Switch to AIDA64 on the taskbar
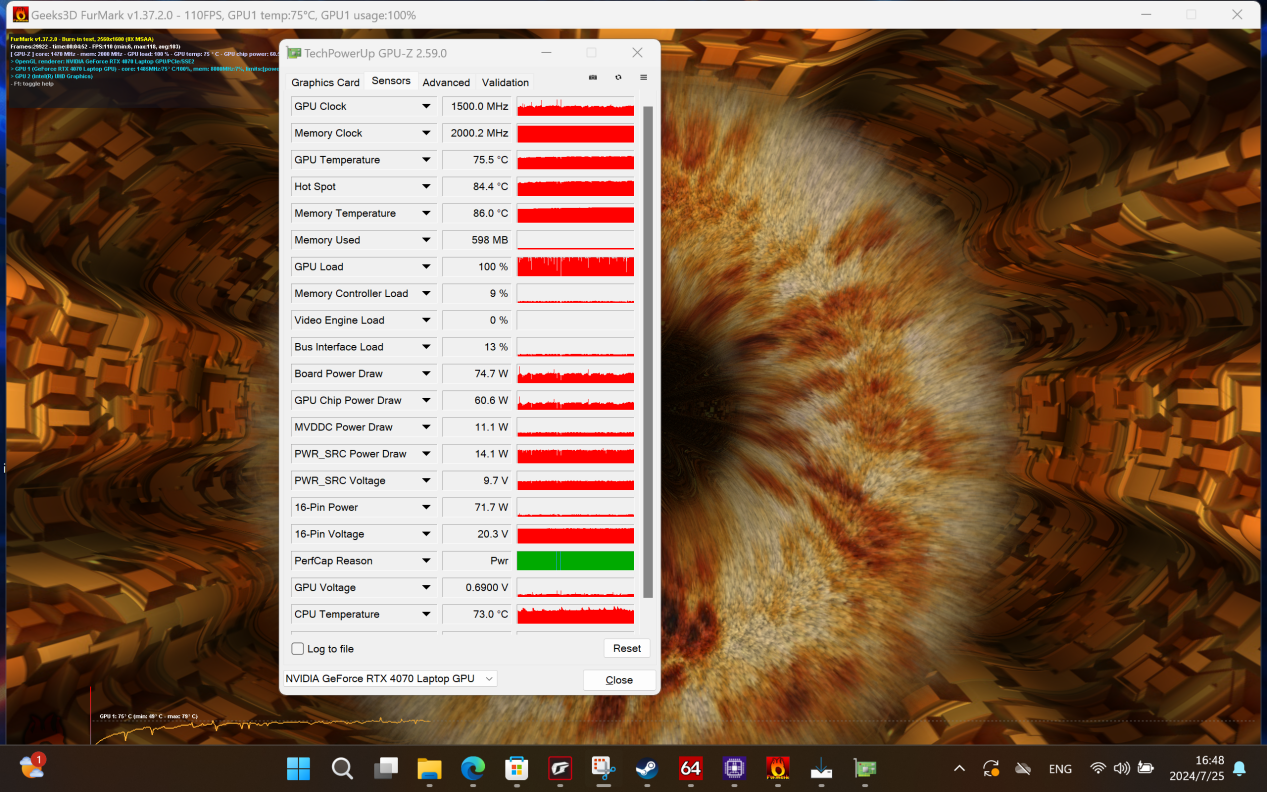The width and height of the screenshot is (1267, 792). click(690, 768)
